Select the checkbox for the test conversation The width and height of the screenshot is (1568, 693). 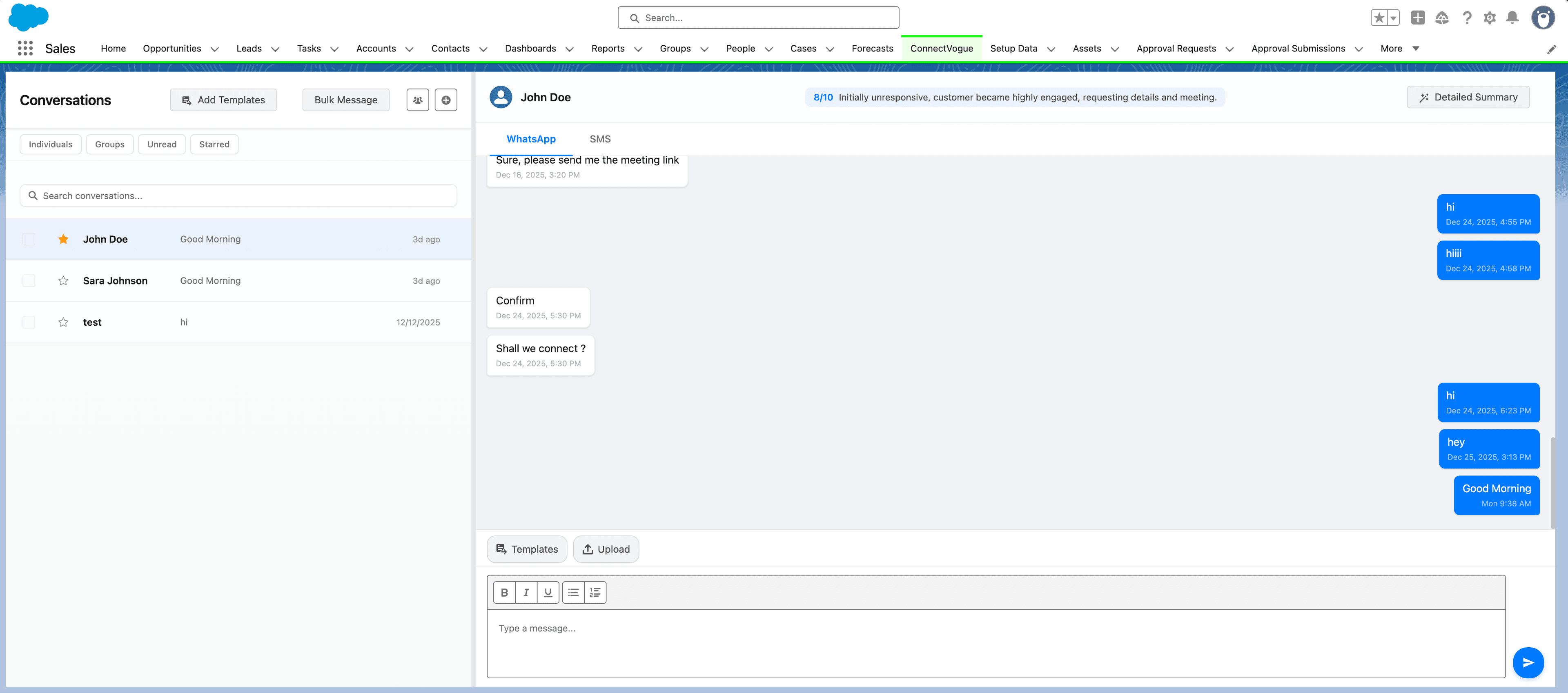pyautogui.click(x=29, y=322)
